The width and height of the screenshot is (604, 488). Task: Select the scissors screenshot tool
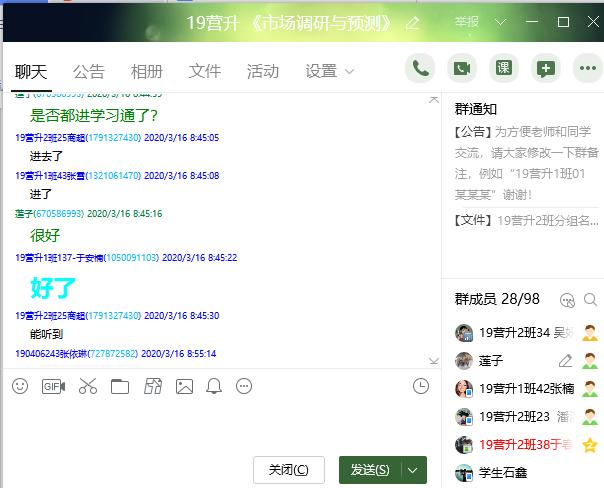87,386
